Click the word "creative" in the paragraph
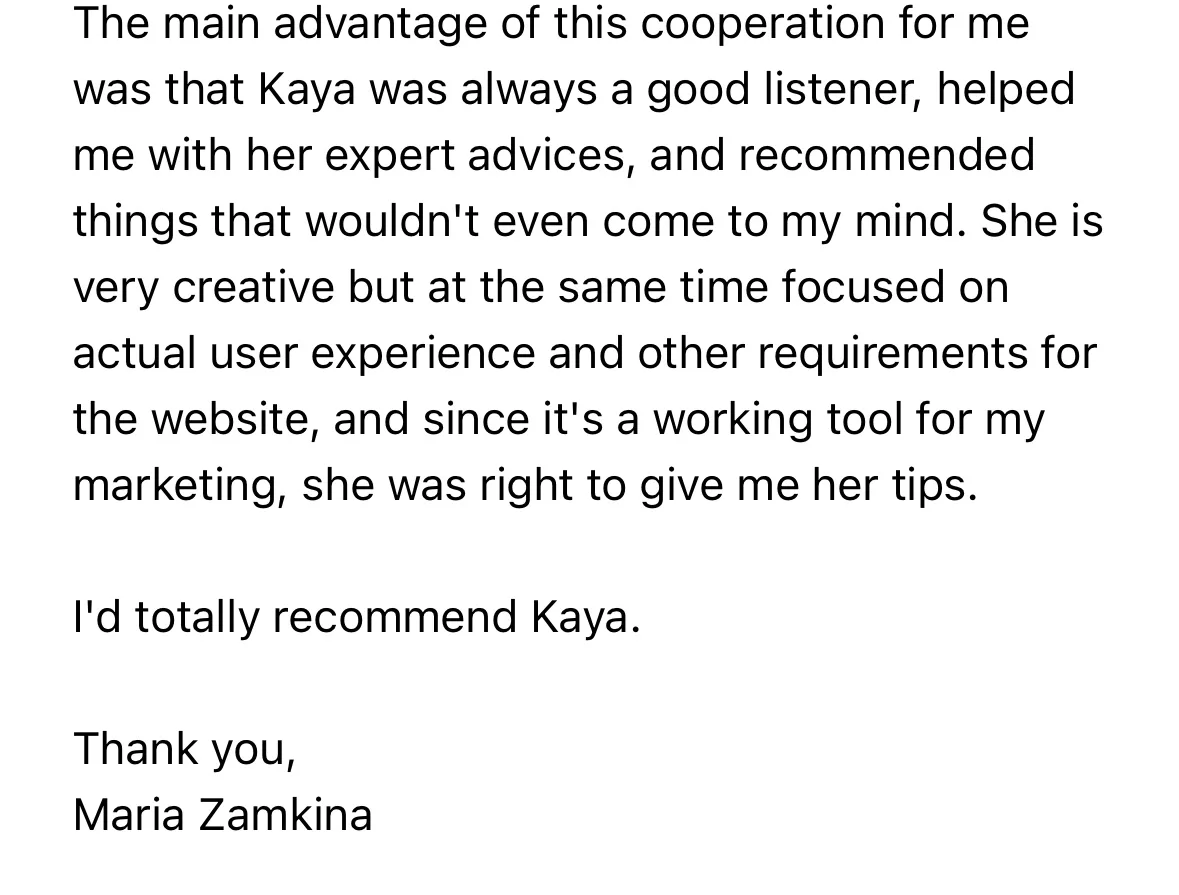Viewport: 1179px width, 895px height. 253,287
